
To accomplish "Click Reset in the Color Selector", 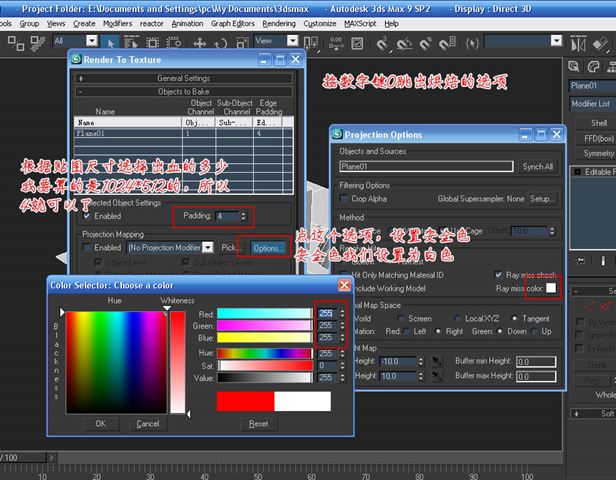I will pos(258,424).
